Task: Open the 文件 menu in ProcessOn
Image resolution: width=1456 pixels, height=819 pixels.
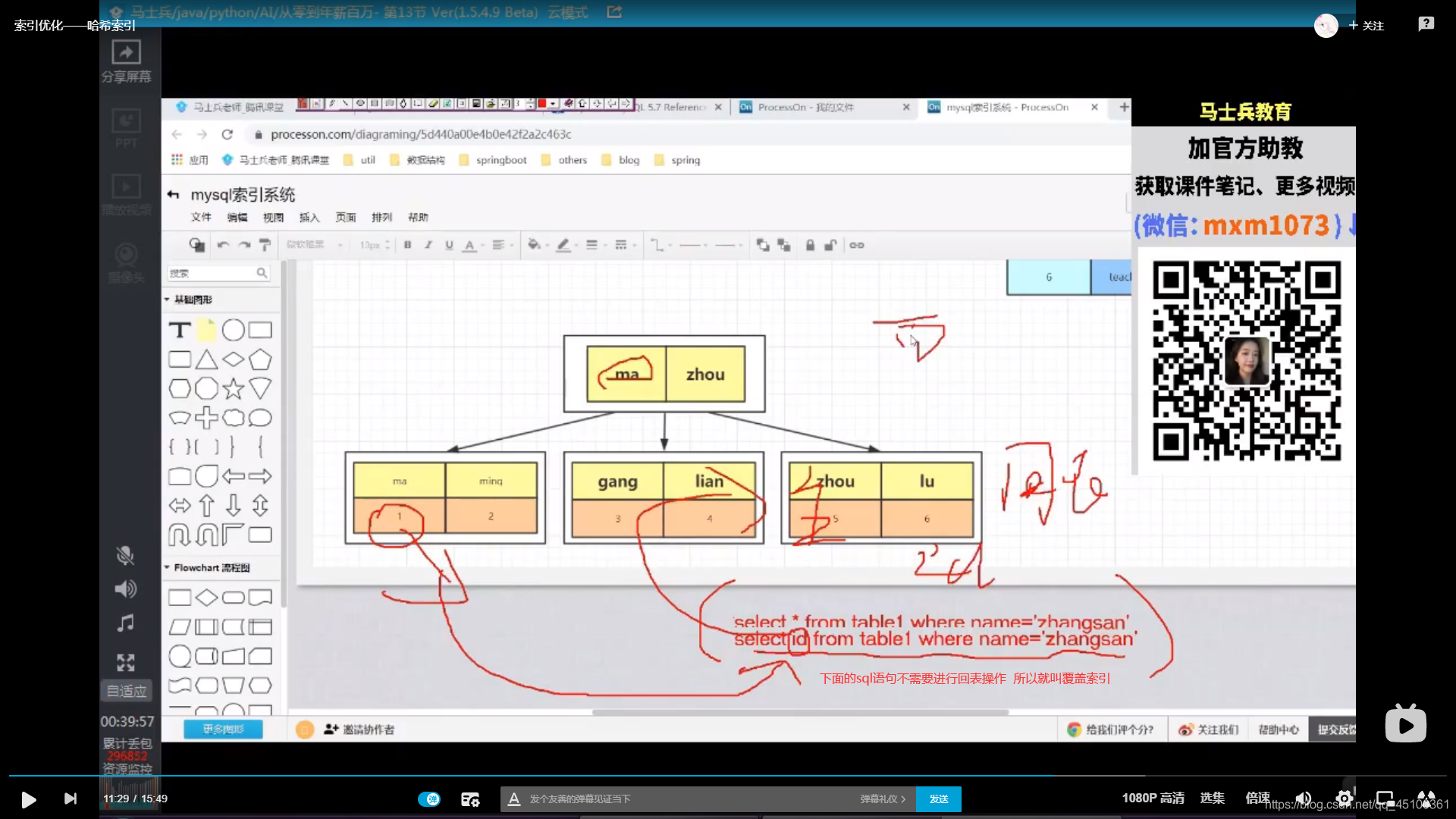Action: (201, 218)
